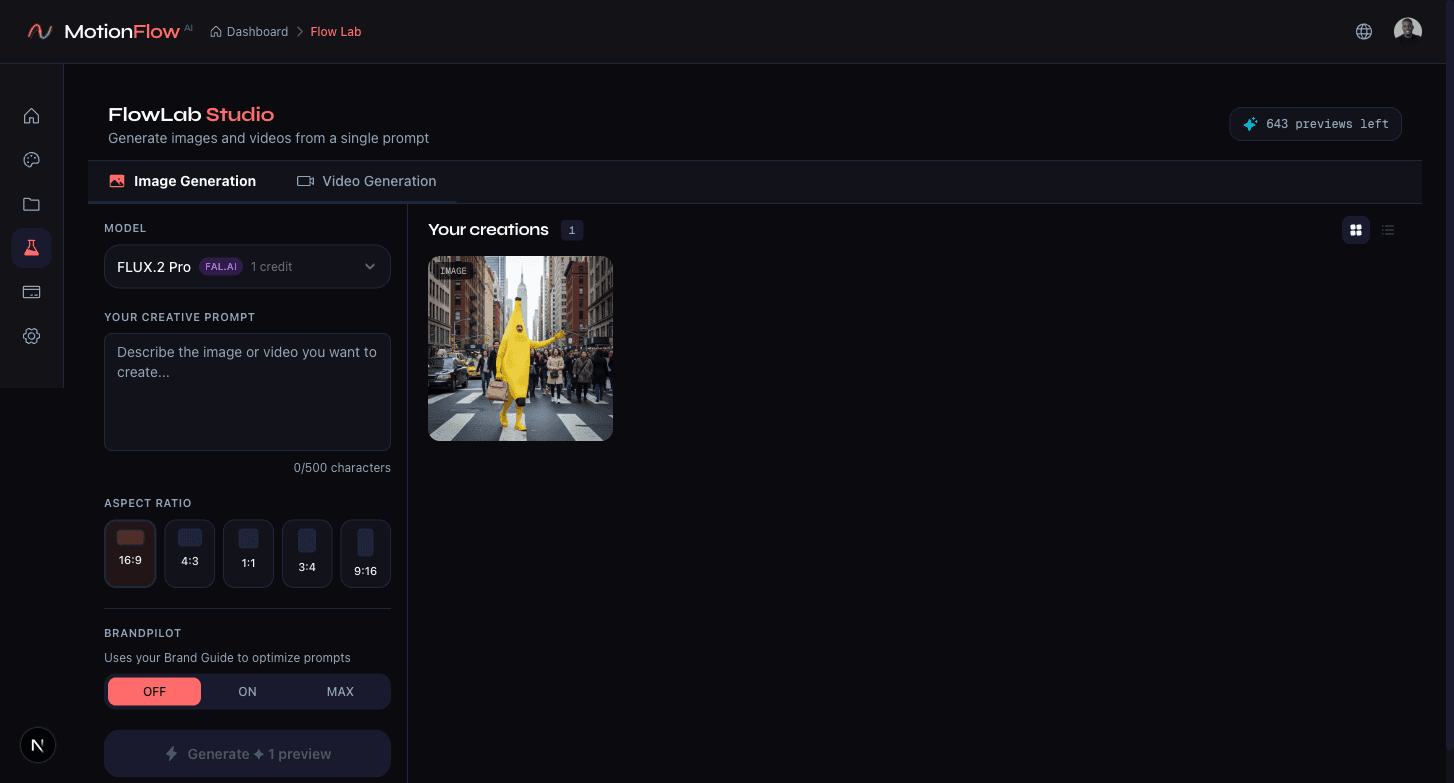Open the Dashboard breadcrumb link

(x=257, y=31)
